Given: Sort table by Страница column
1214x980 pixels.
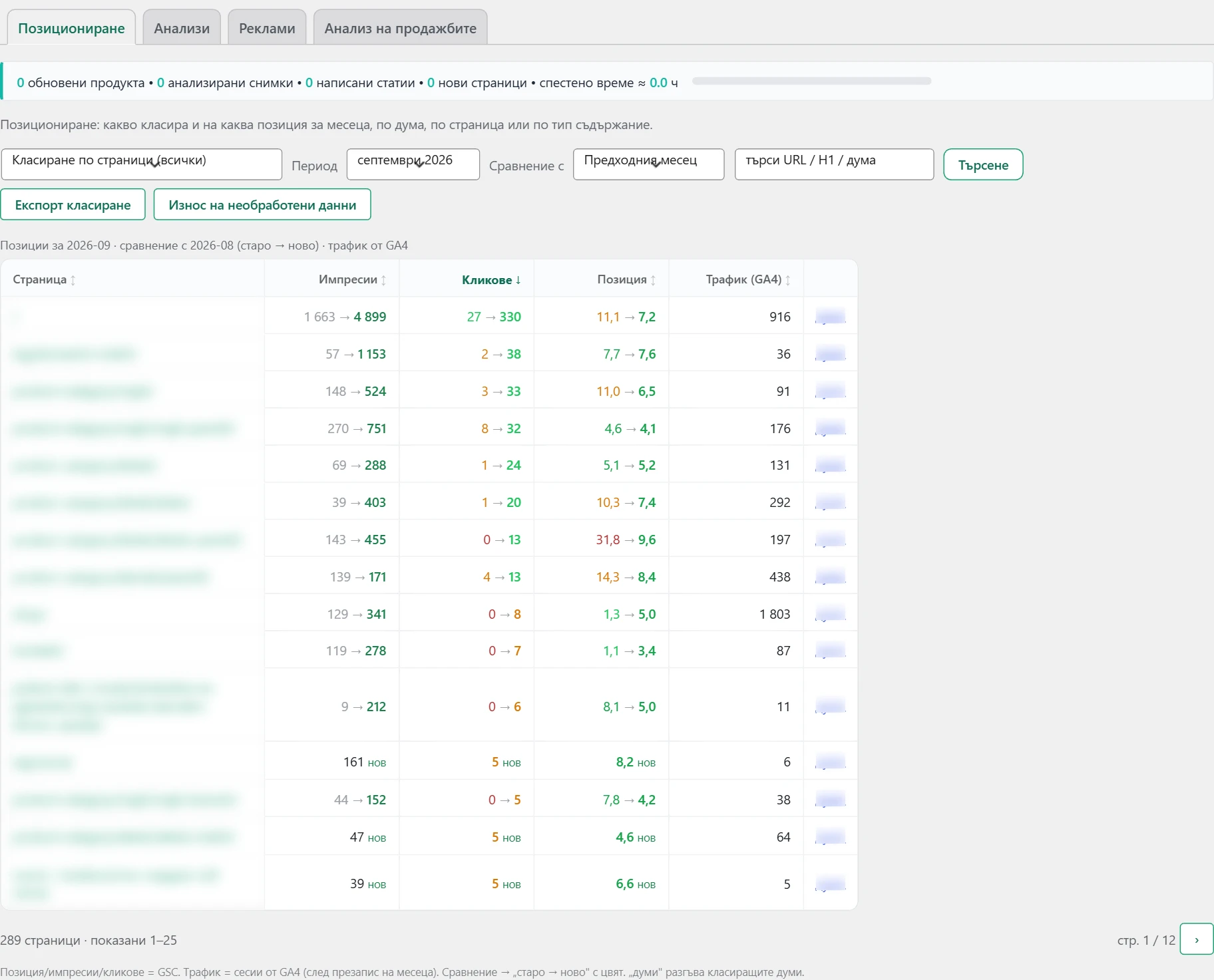Looking at the screenshot, I should [44, 279].
